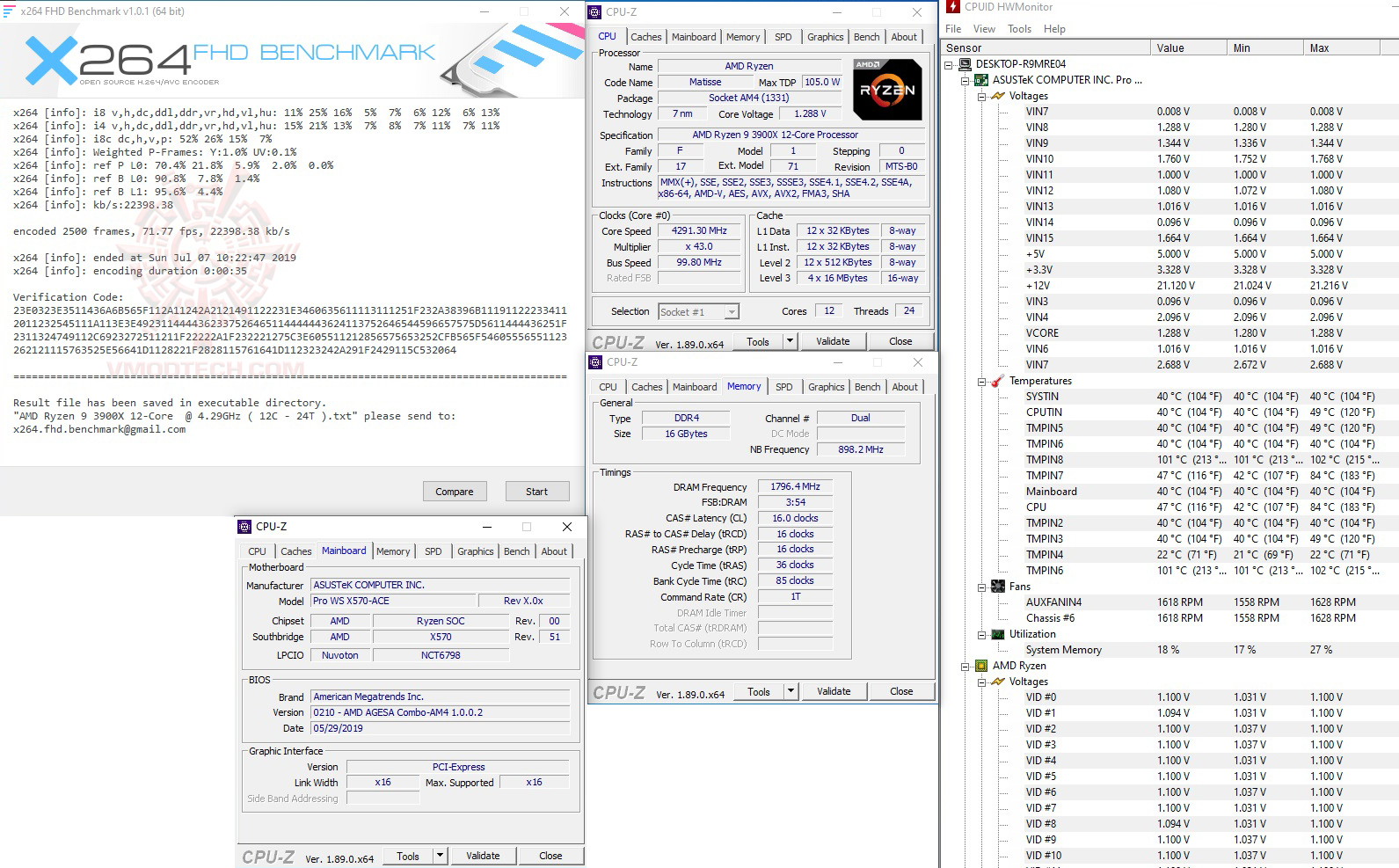
Task: Click the CAS# Latency 16.0 clocks value
Action: pyautogui.click(x=795, y=518)
